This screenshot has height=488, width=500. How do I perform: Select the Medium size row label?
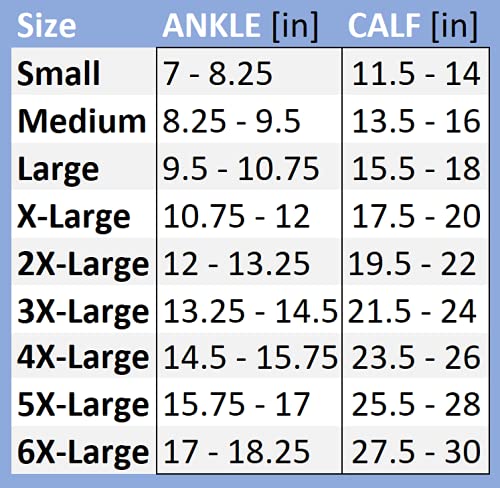point(82,121)
